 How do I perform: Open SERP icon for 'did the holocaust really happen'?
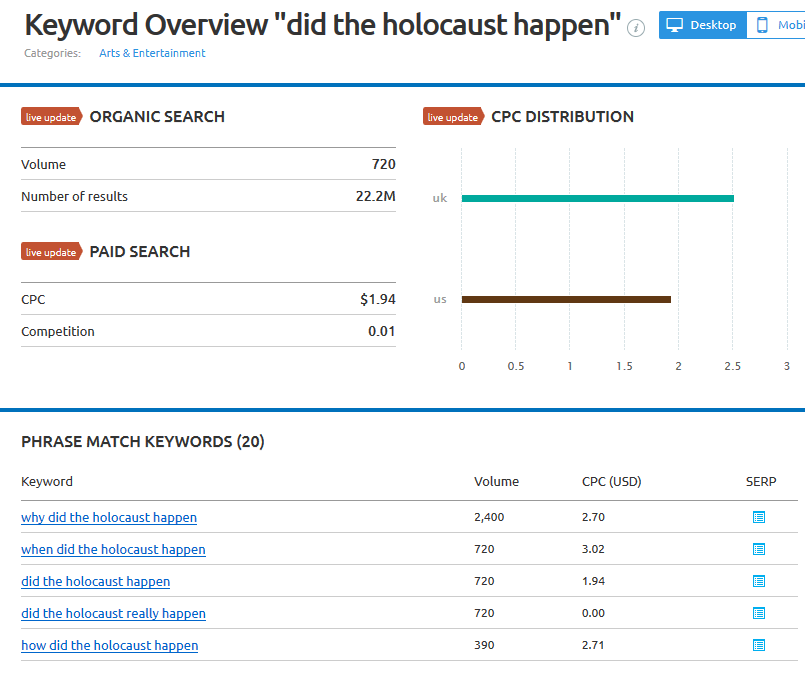tap(759, 613)
